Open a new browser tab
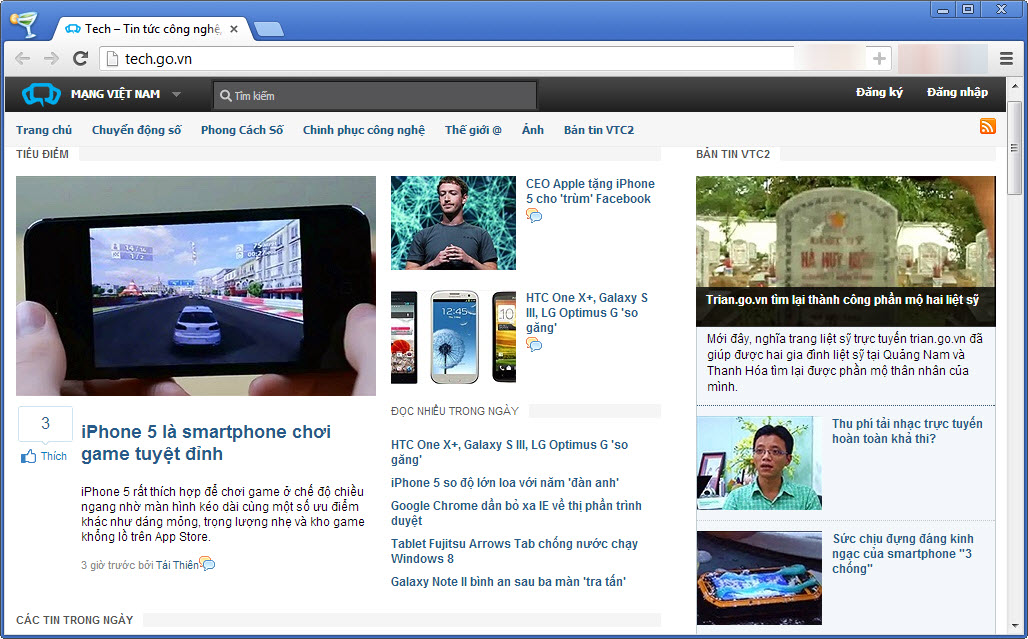This screenshot has height=639, width=1028. point(268,29)
